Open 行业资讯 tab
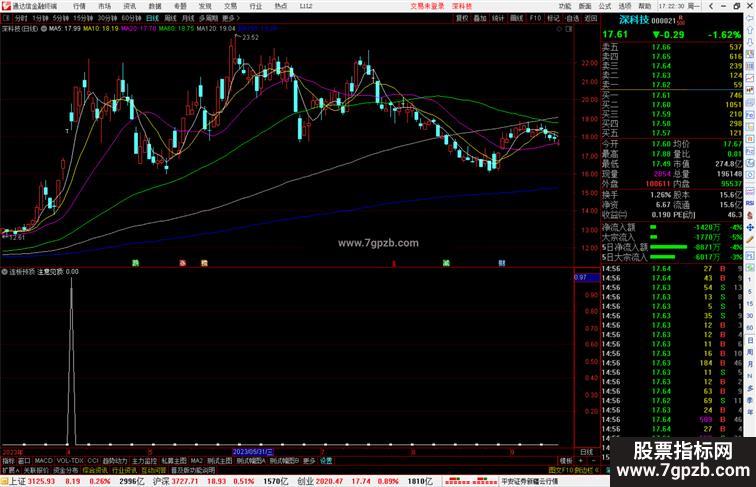The height and width of the screenshot is (487, 756). [124, 470]
